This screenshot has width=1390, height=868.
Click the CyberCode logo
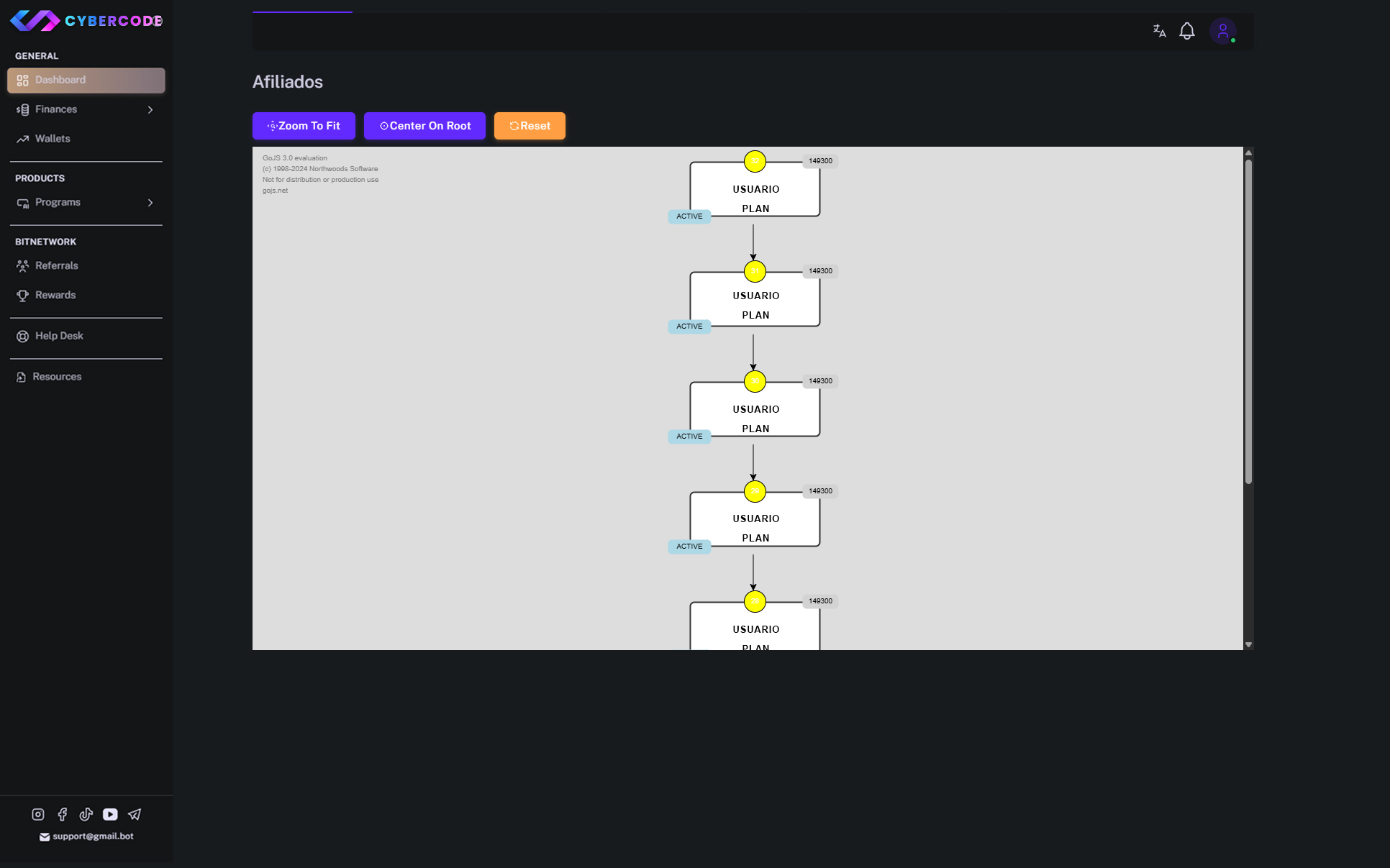pos(86,21)
